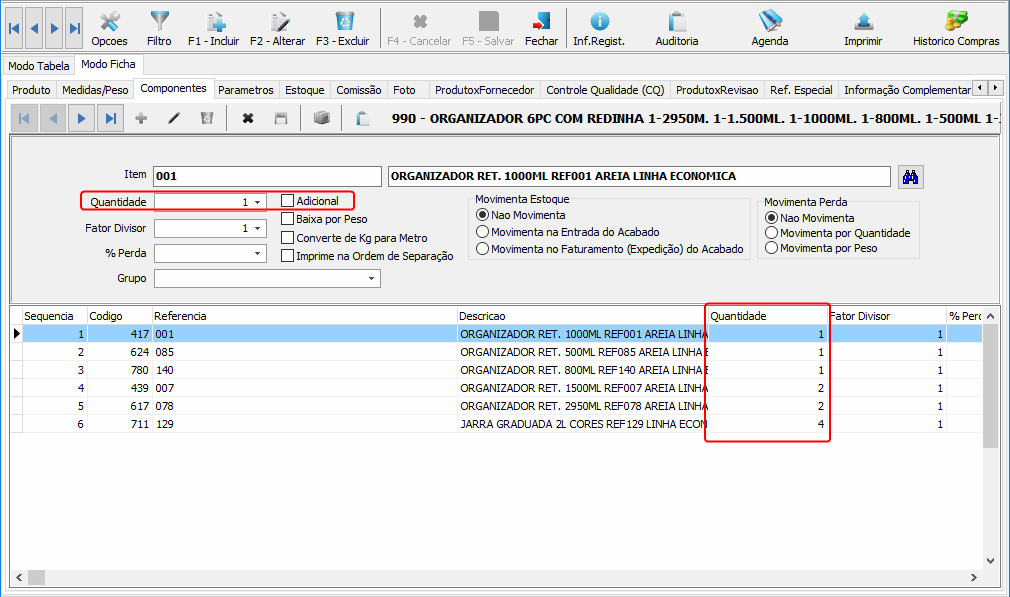Switch to Modo Tabela tab

tap(39, 66)
